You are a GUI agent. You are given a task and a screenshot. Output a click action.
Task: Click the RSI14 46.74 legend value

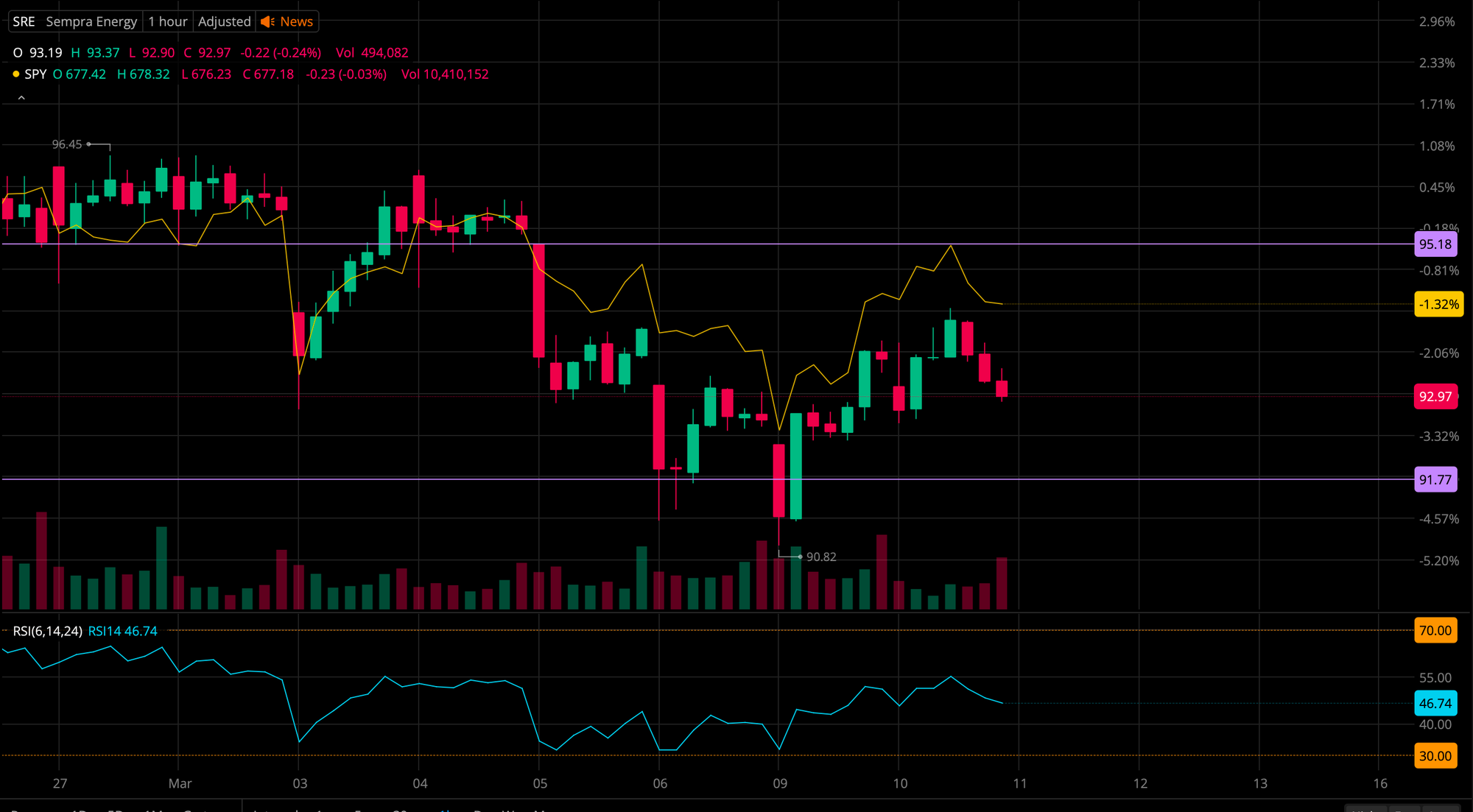click(x=122, y=632)
